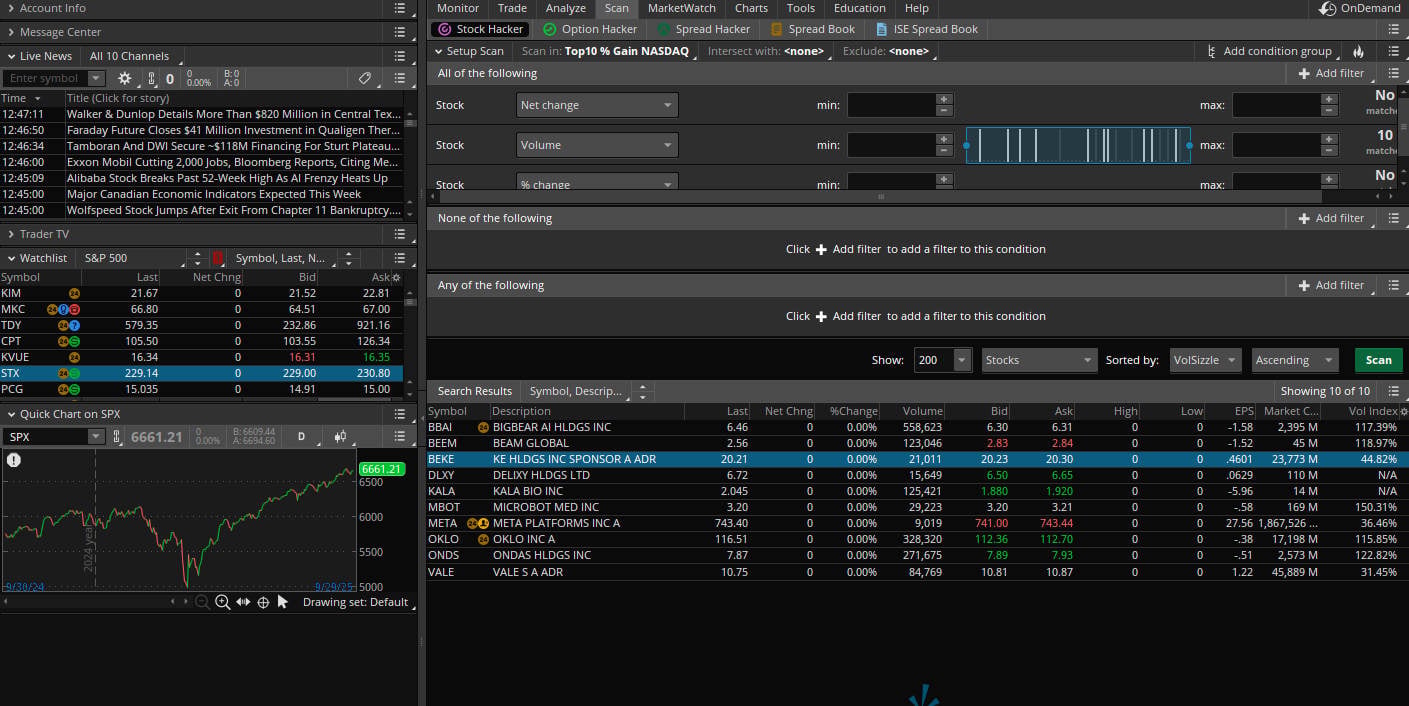Click left handle of Volume range slider

tap(966, 145)
